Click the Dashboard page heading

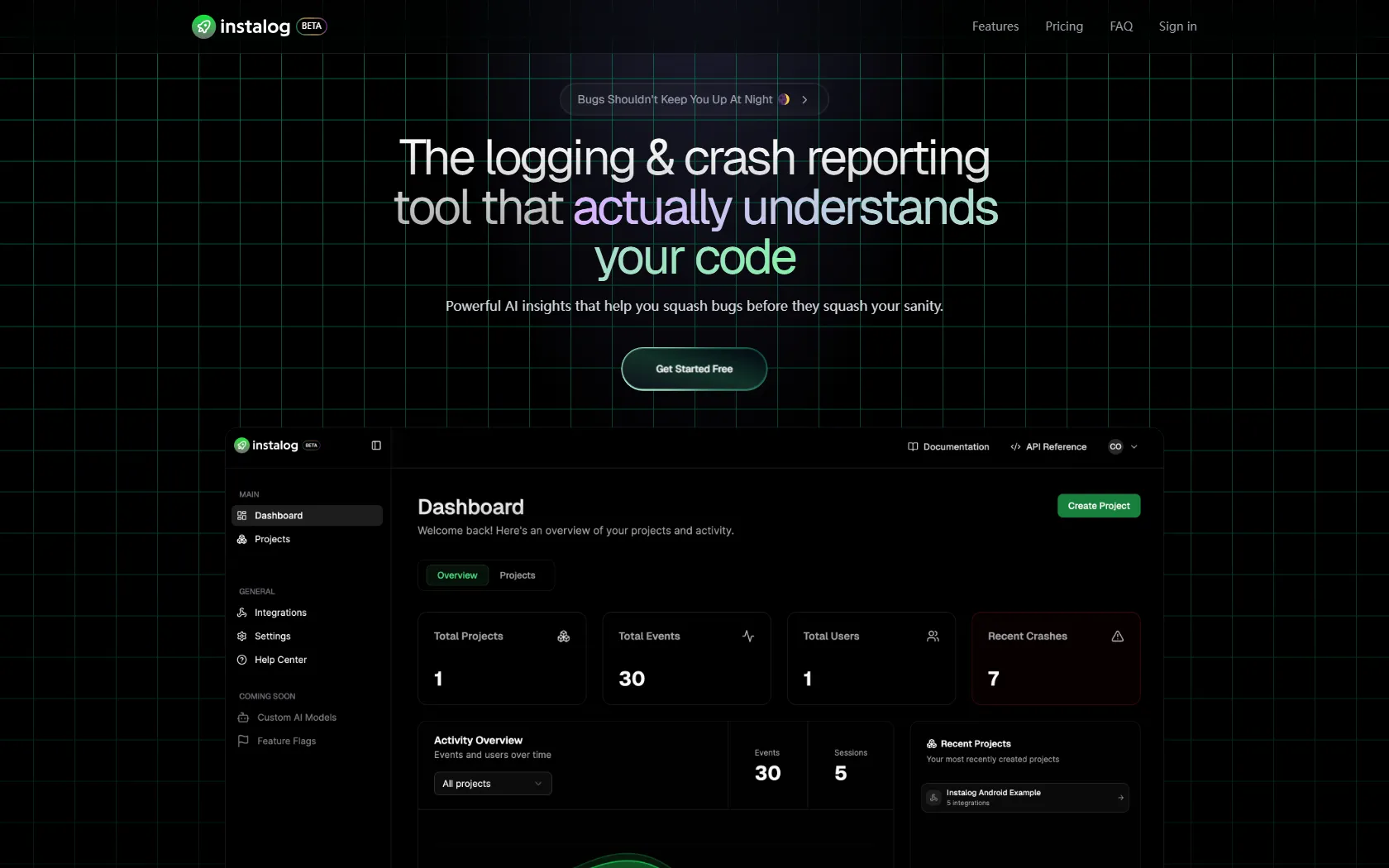470,507
